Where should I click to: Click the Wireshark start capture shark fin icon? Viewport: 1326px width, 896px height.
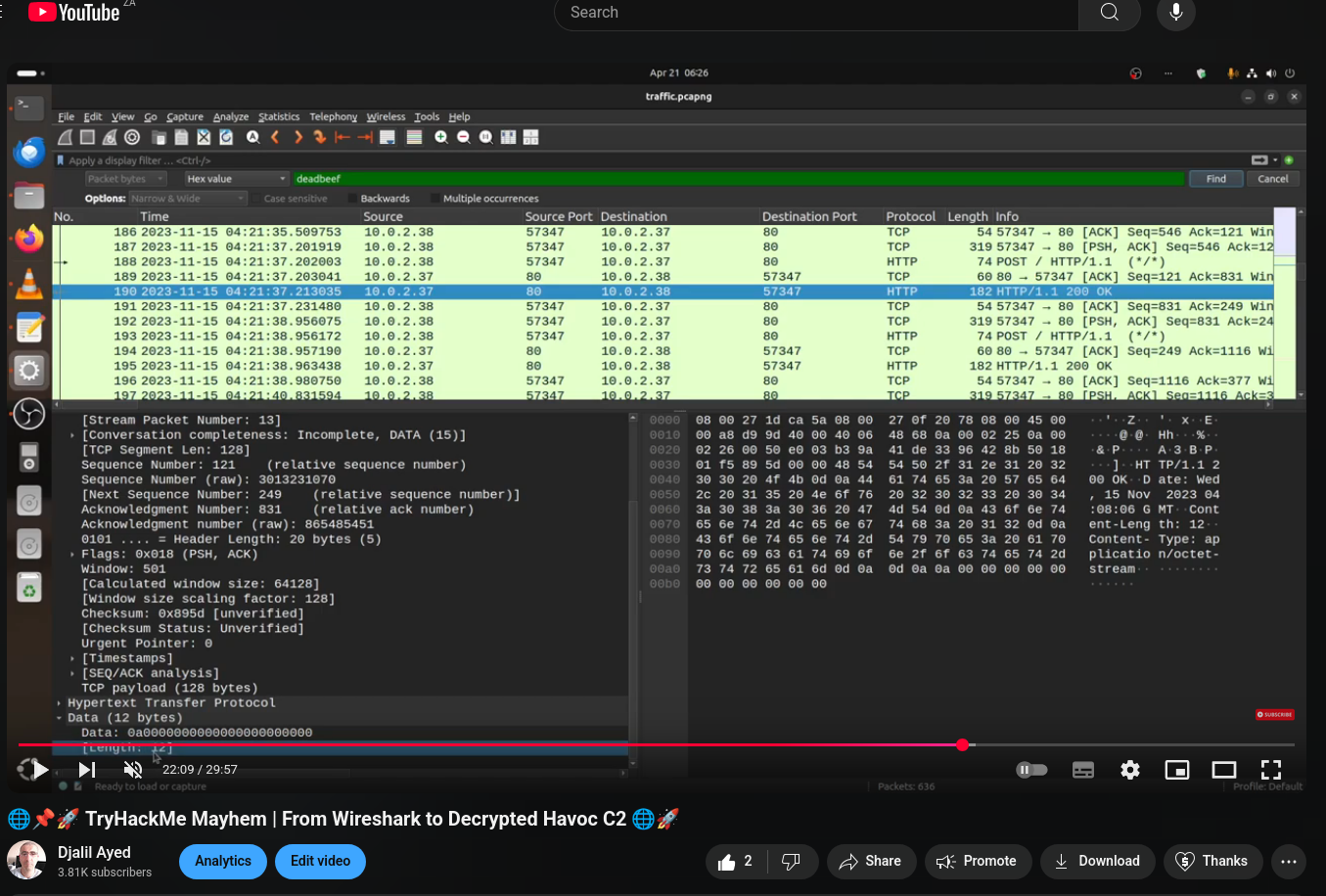[x=65, y=138]
